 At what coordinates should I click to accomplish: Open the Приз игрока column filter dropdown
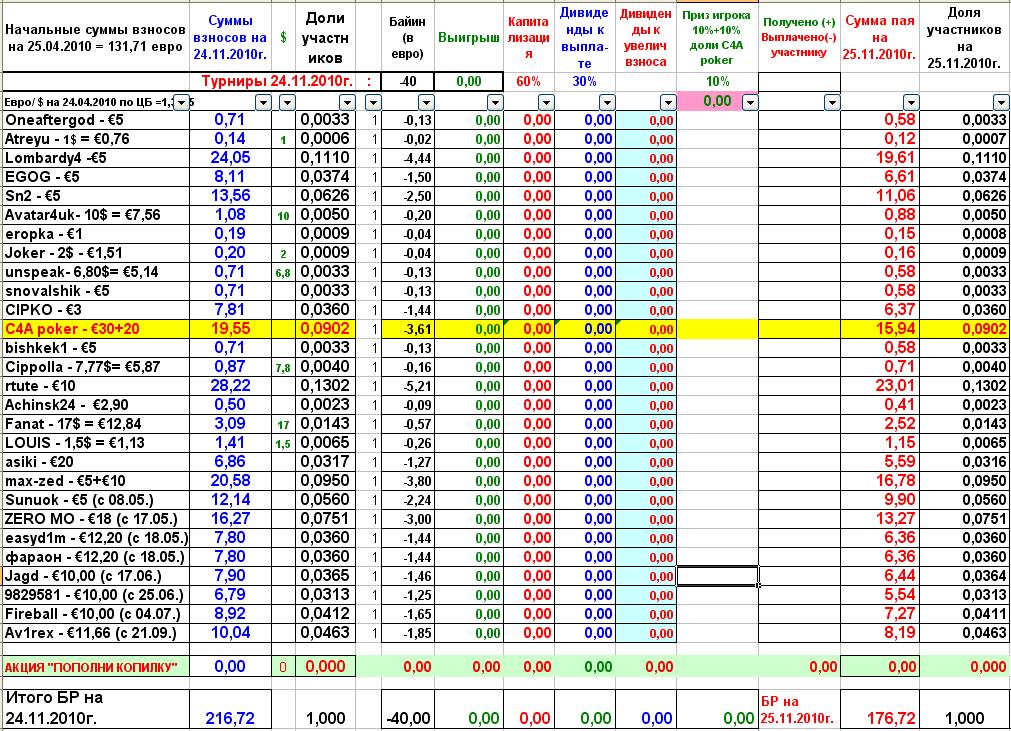pos(750,102)
